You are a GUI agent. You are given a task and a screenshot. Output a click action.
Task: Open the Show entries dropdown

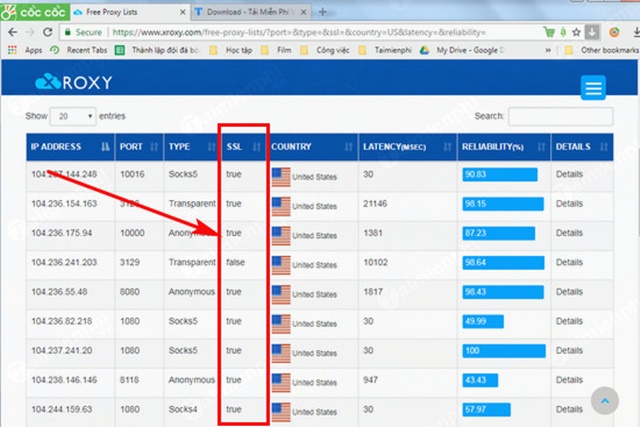tap(72, 116)
